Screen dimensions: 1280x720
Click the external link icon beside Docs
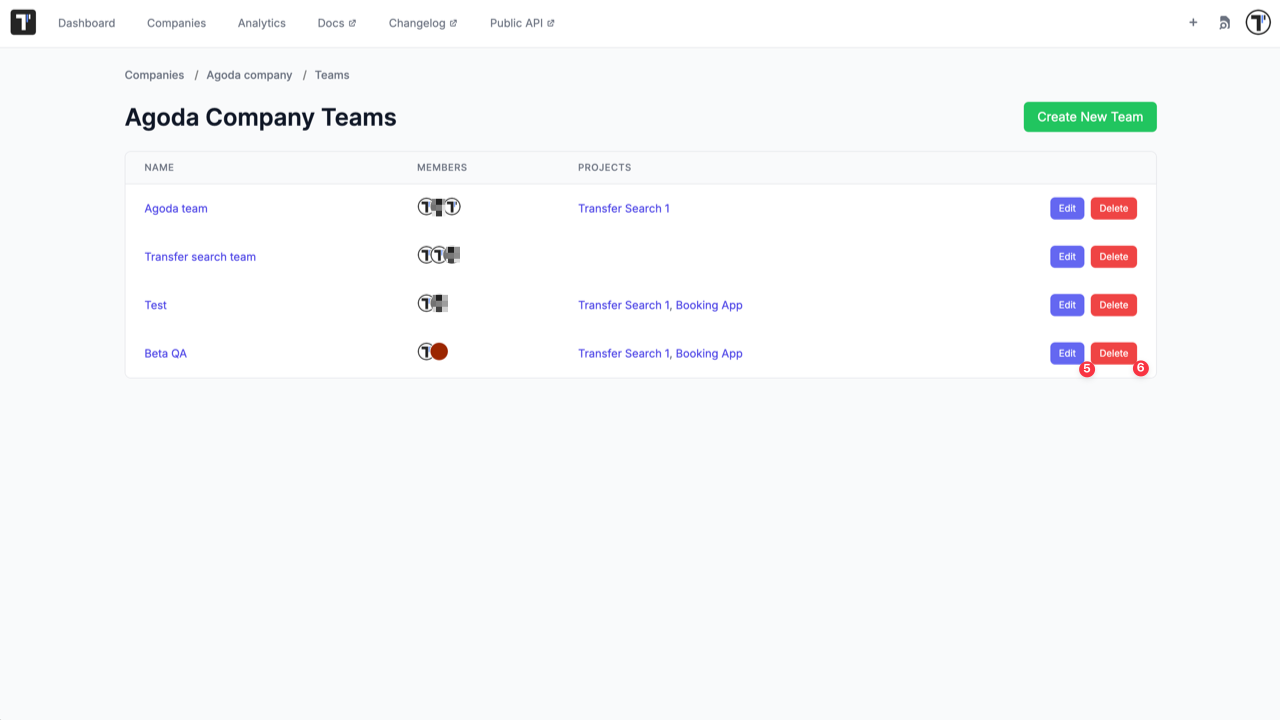click(352, 22)
